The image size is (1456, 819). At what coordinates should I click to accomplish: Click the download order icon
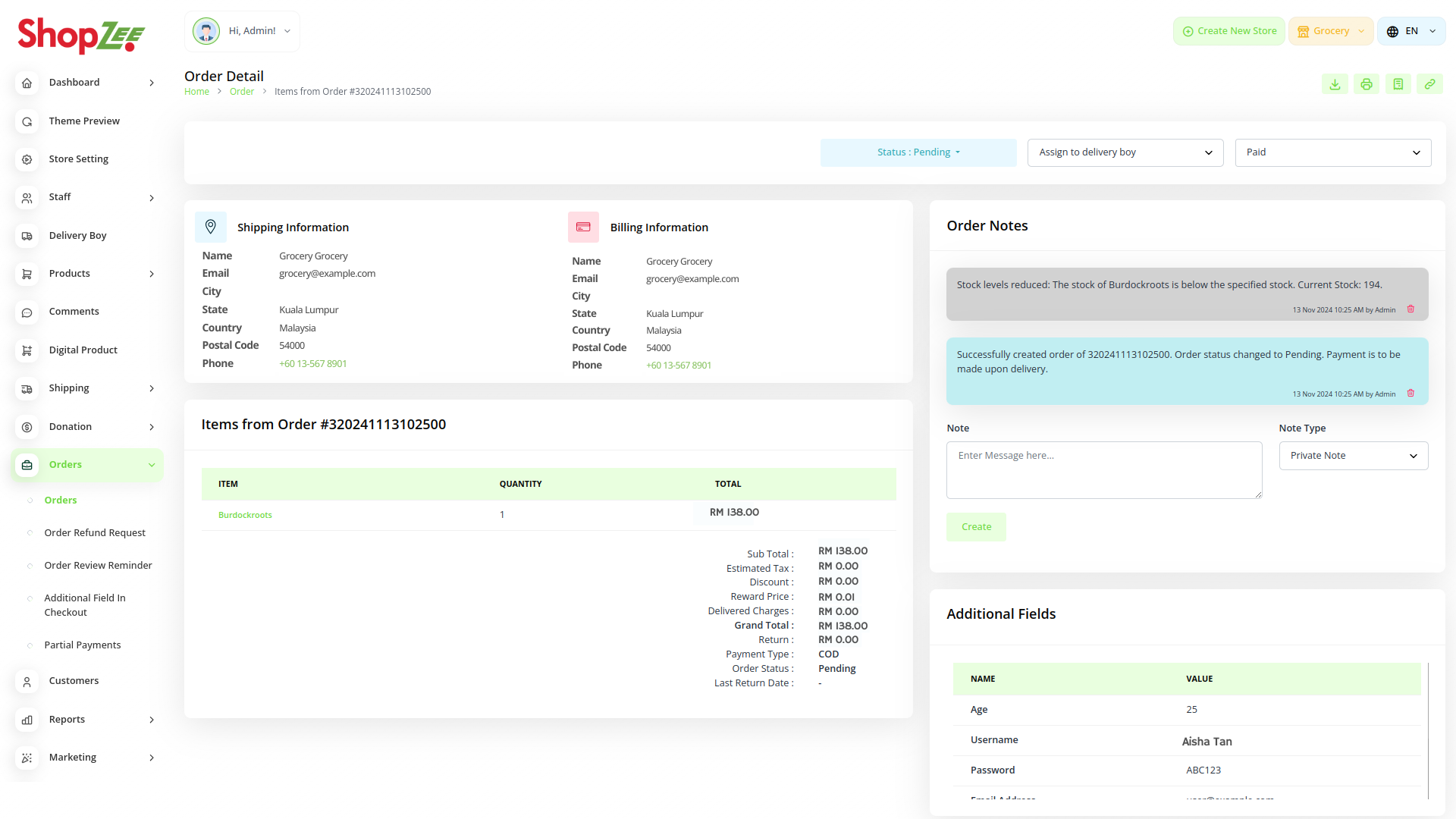[x=1335, y=84]
